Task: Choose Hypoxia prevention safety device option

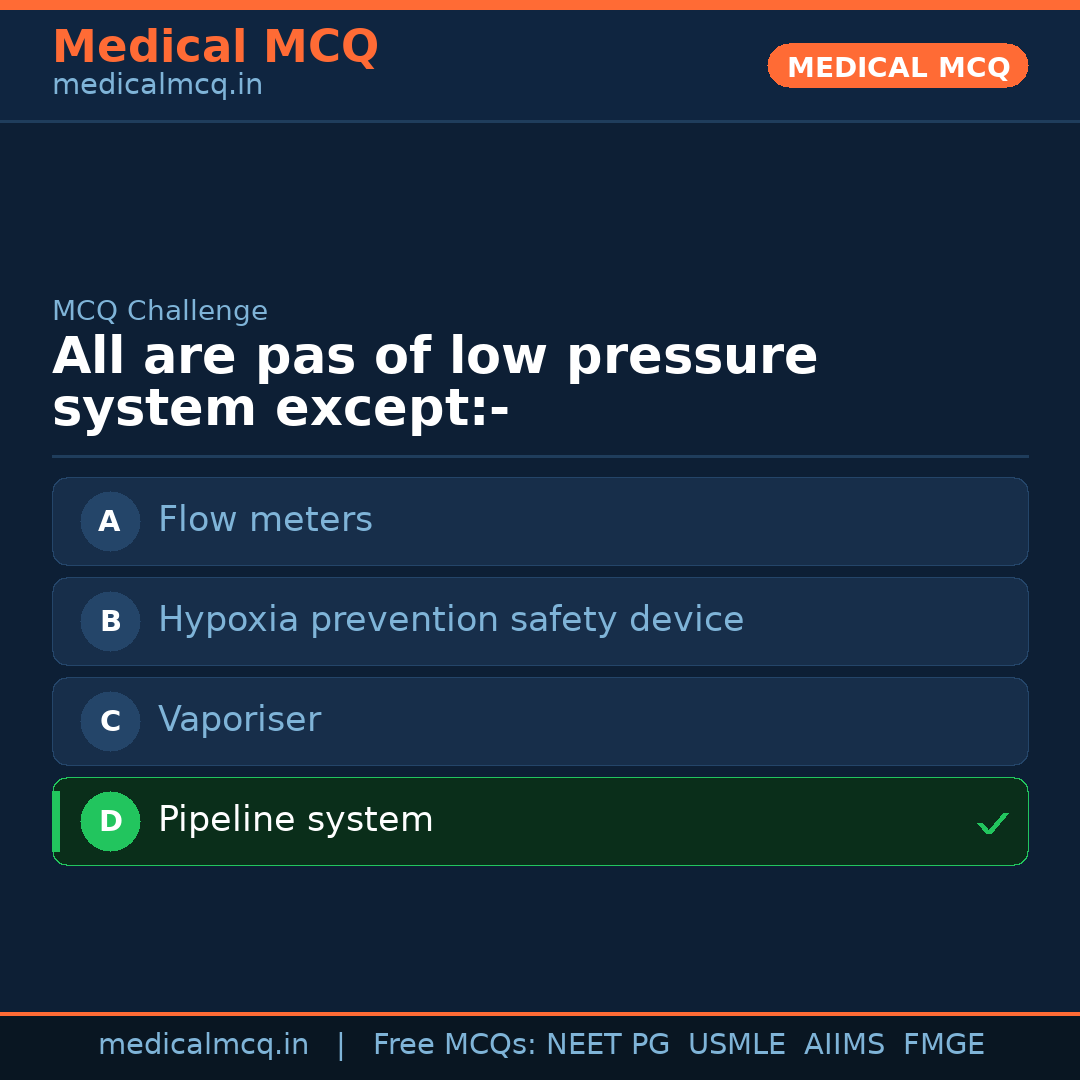Action: coord(450,620)
